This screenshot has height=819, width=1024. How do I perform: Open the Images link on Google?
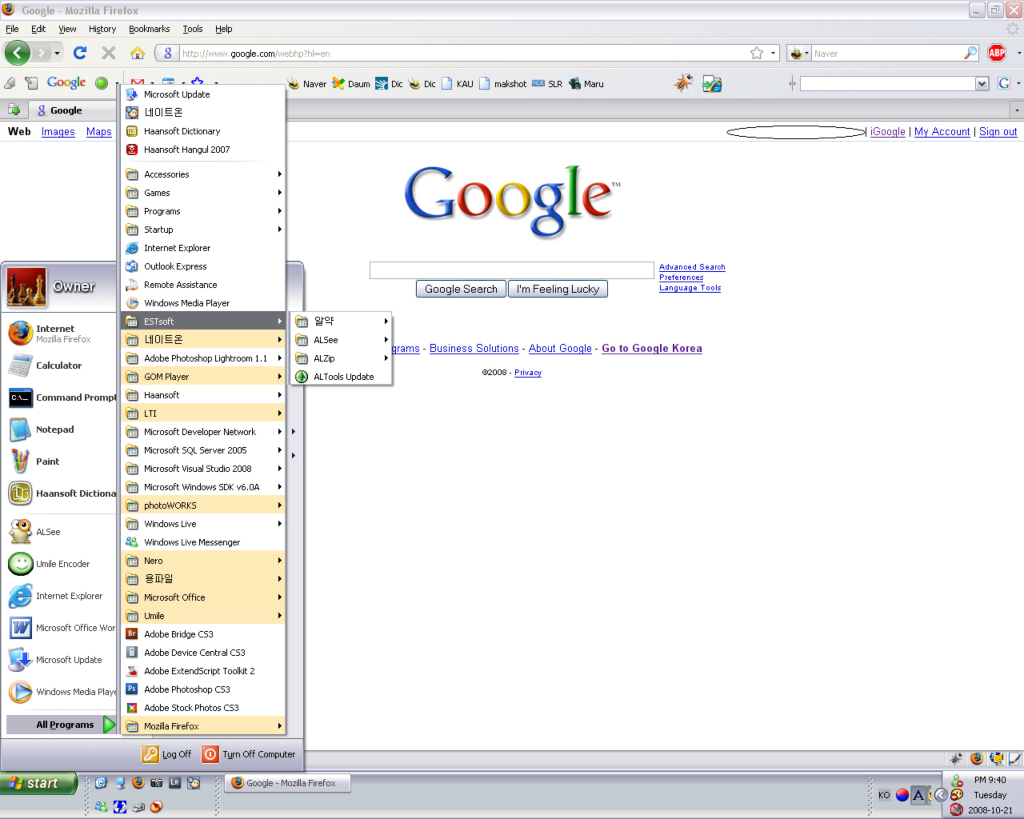pyautogui.click(x=58, y=132)
